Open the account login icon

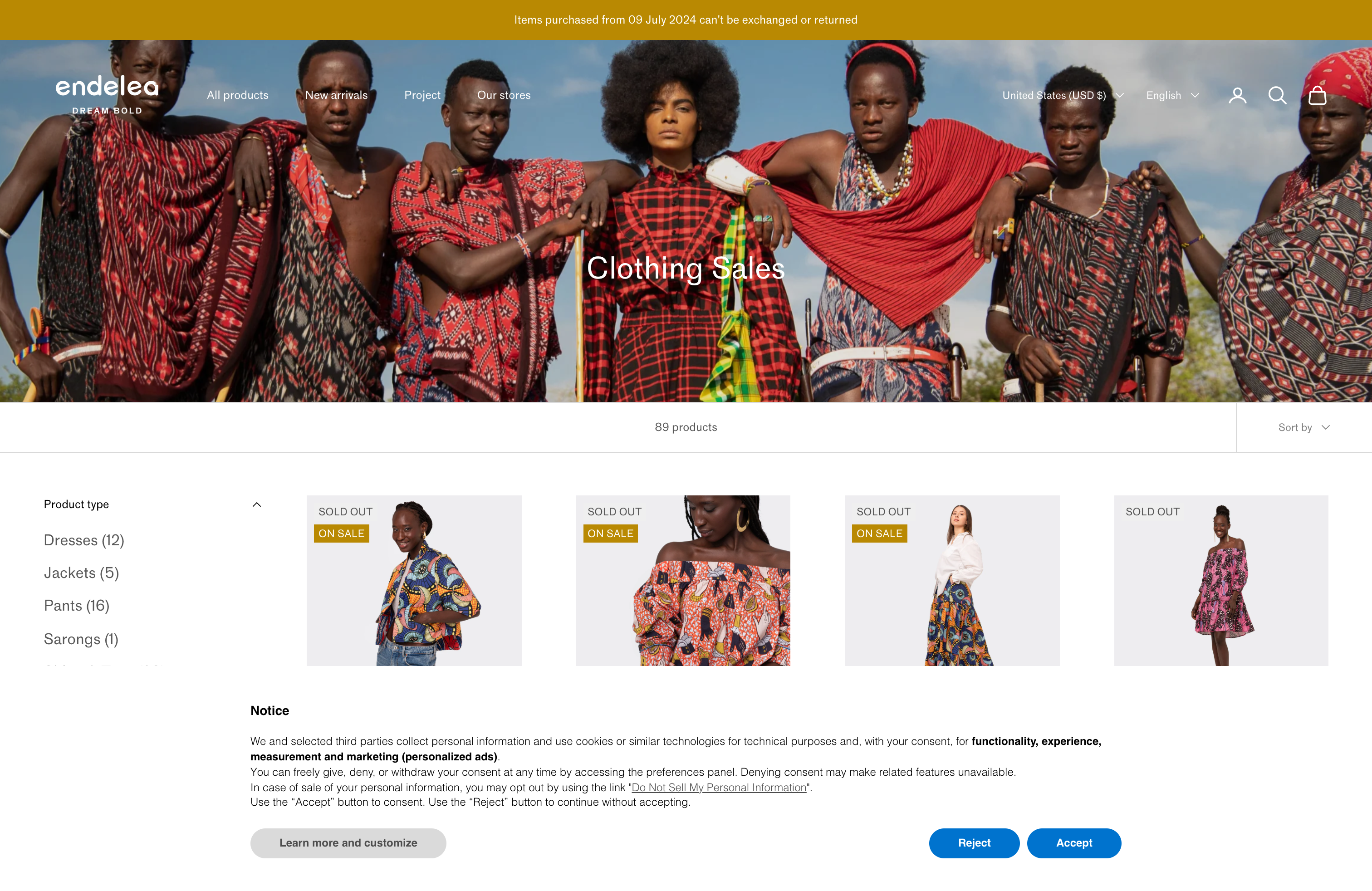[x=1237, y=95]
